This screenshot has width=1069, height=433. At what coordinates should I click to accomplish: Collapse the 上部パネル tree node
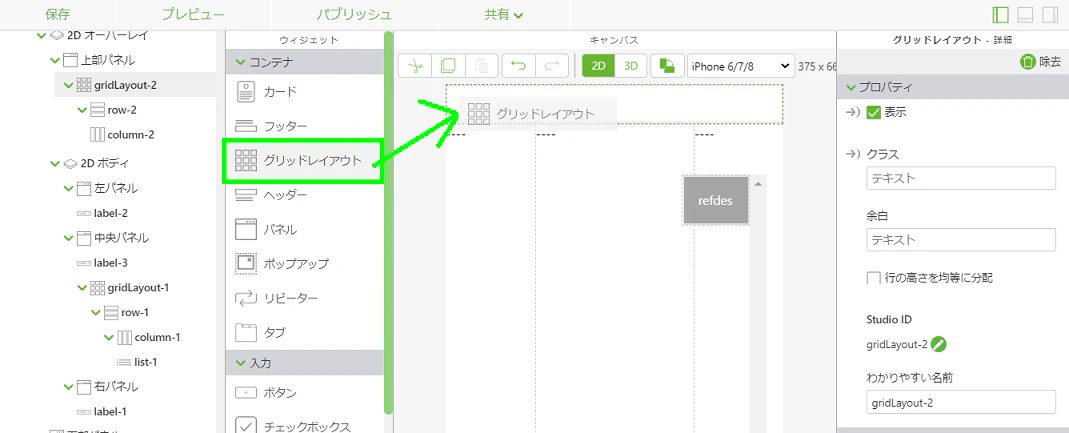pos(55,60)
